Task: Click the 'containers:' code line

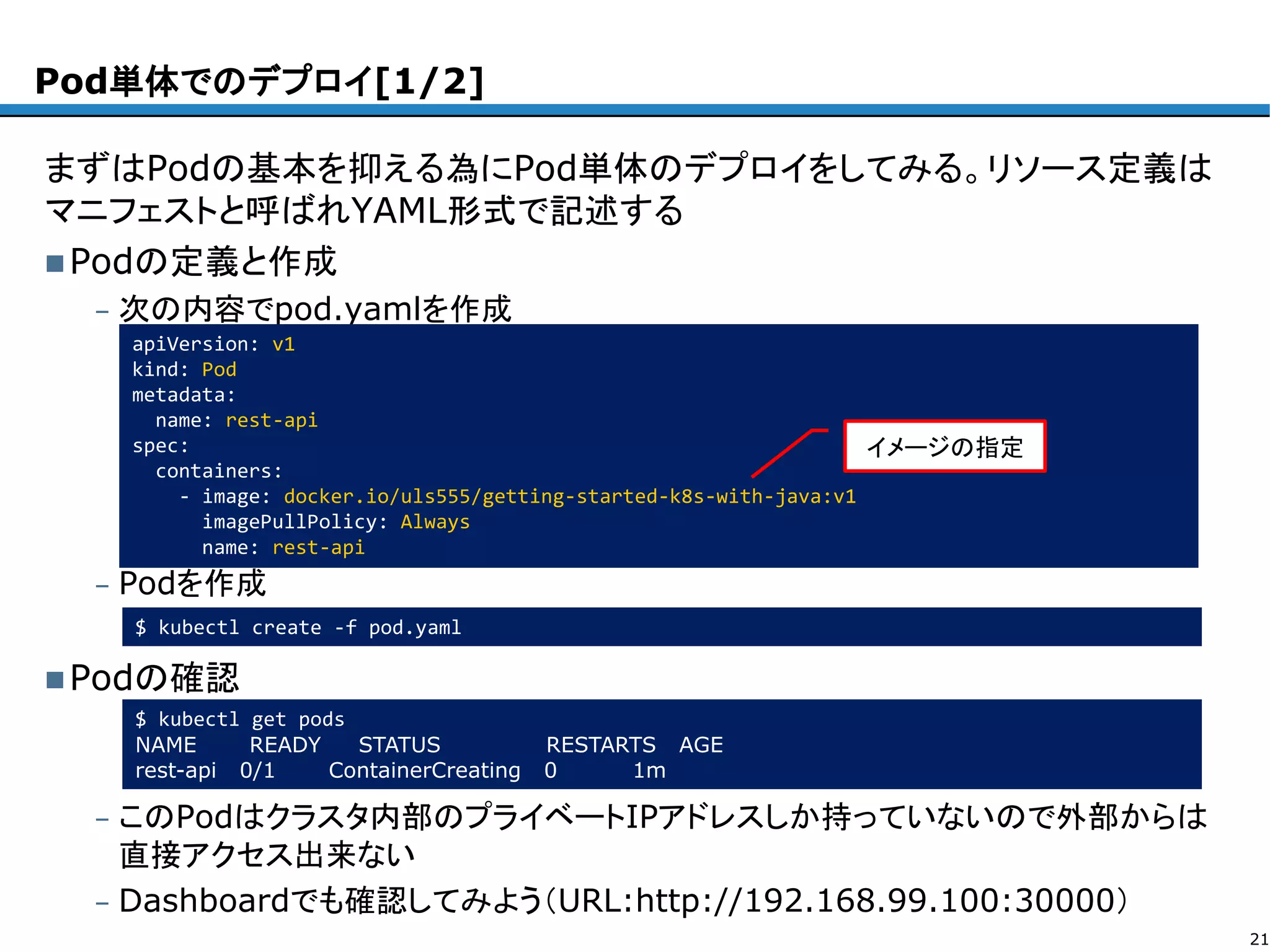Action: pos(219,471)
